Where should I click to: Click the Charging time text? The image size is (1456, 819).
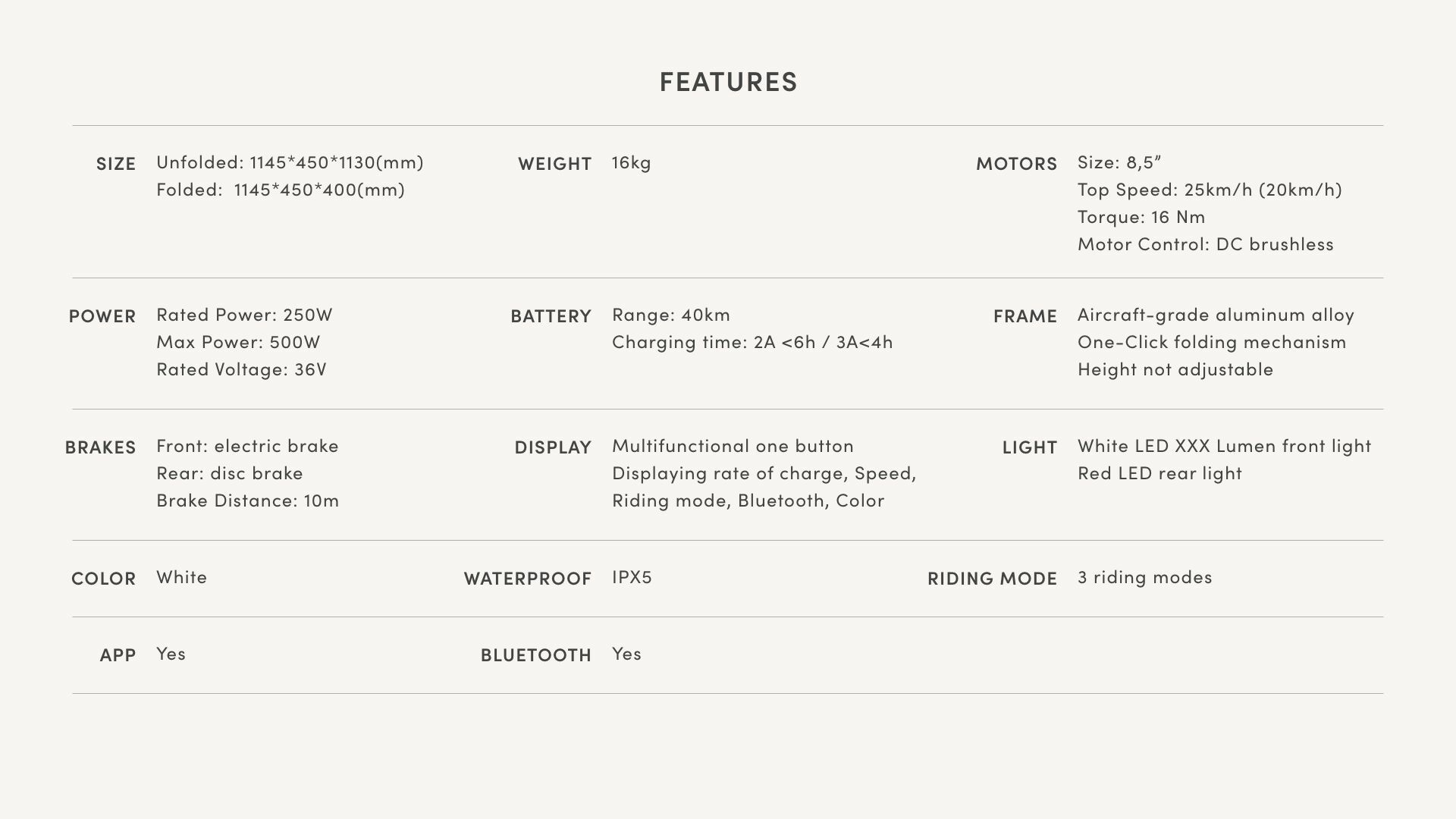(752, 342)
